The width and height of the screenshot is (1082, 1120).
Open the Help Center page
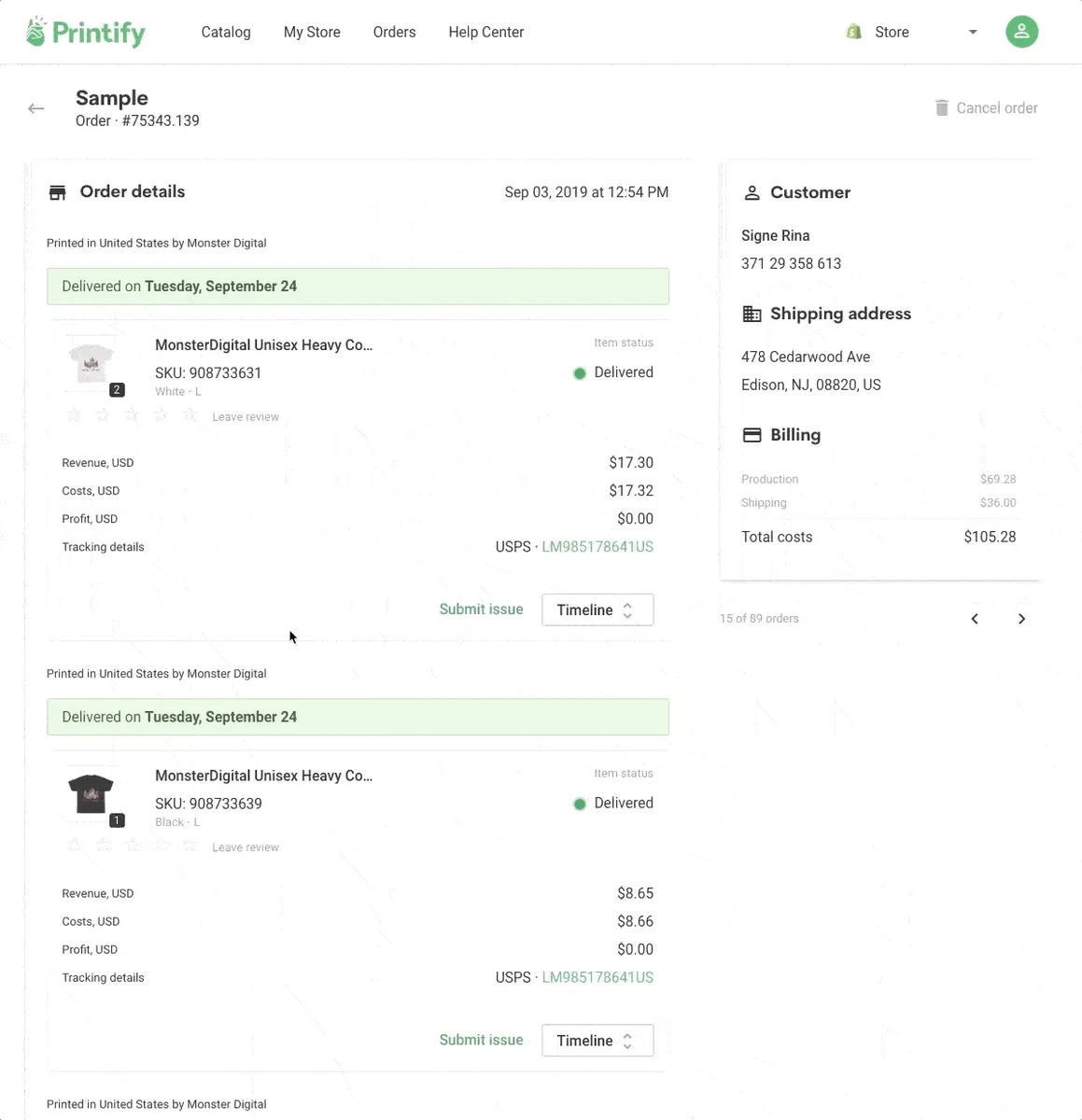[x=485, y=32]
